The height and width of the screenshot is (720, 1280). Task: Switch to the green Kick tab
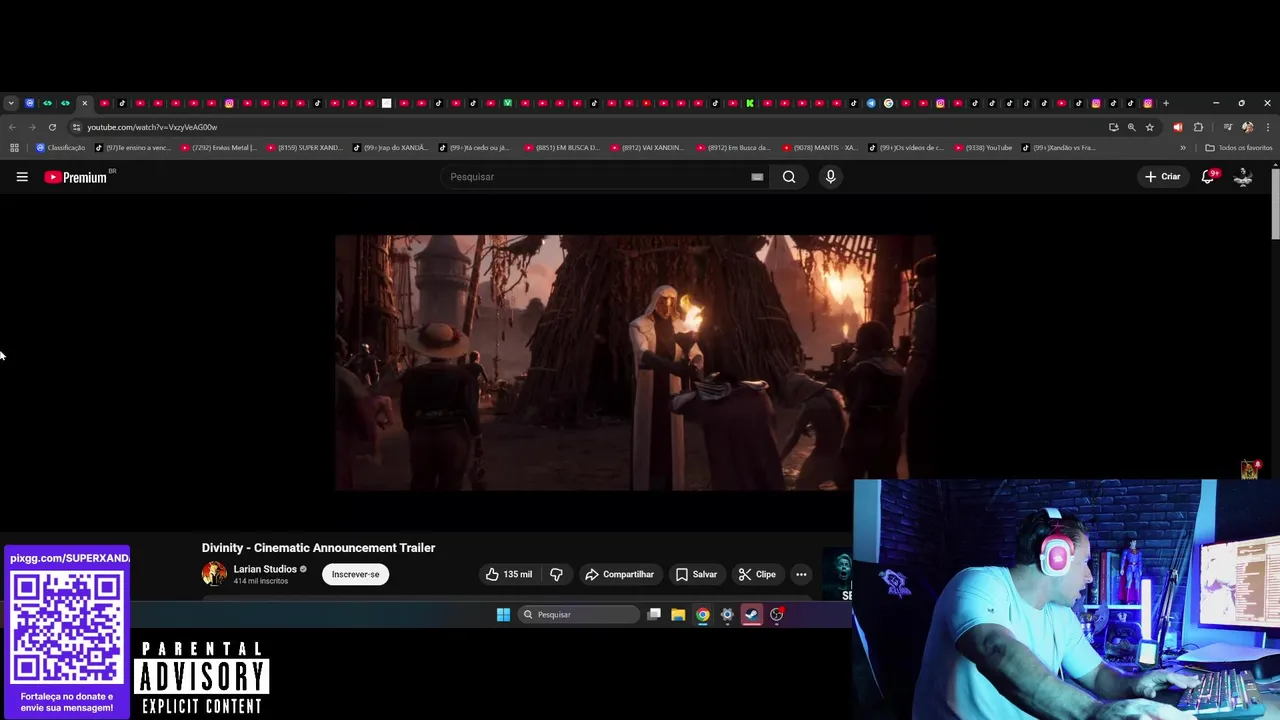click(x=750, y=103)
